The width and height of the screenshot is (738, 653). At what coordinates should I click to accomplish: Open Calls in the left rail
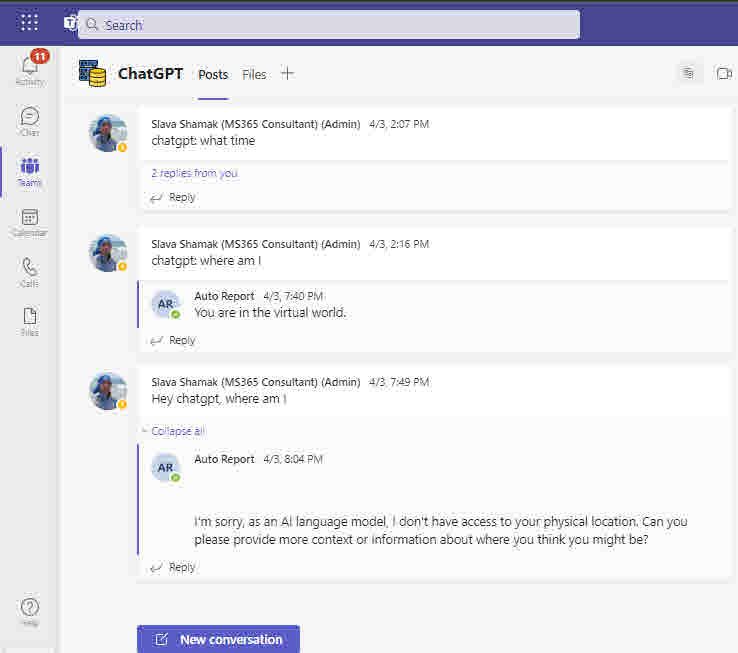pyautogui.click(x=30, y=272)
